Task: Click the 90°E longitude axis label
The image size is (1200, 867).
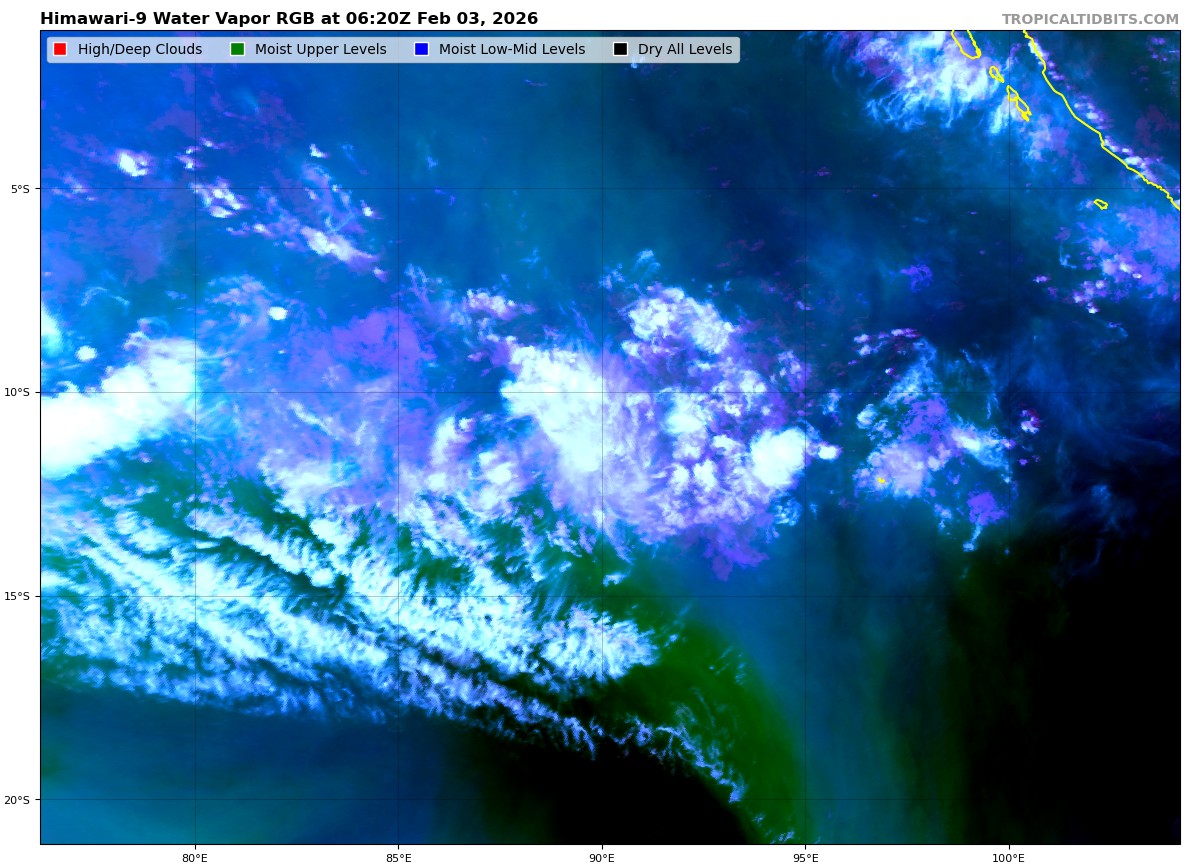Action: [602, 857]
